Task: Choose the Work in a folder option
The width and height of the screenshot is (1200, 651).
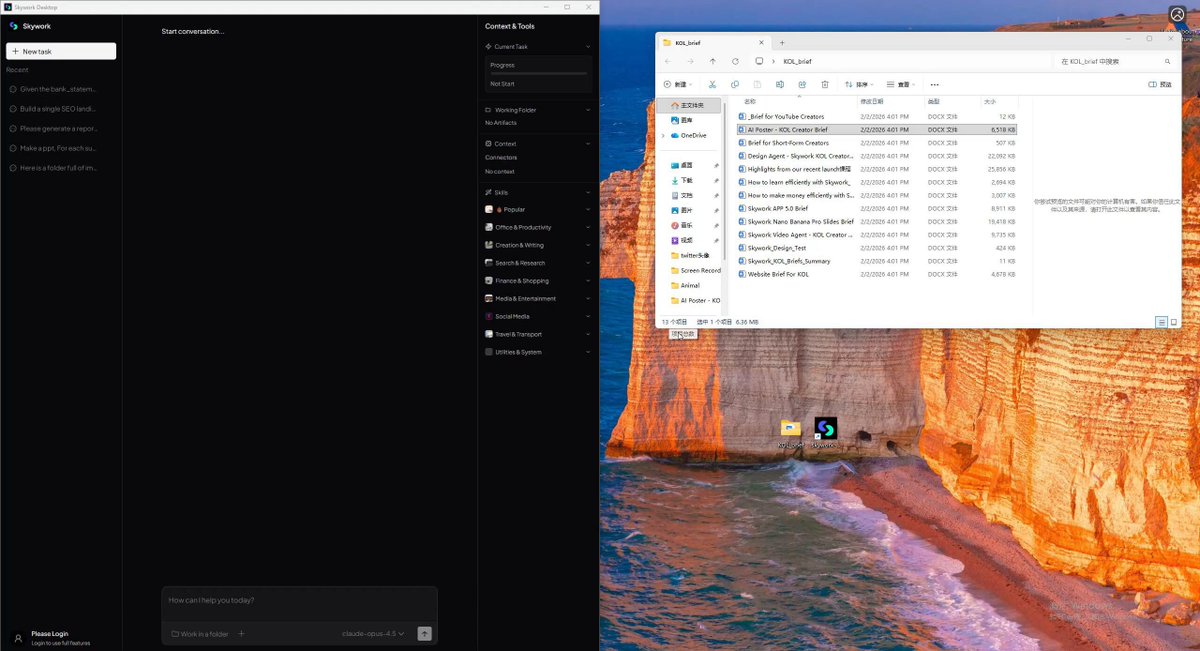Action: pyautogui.click(x=200, y=634)
